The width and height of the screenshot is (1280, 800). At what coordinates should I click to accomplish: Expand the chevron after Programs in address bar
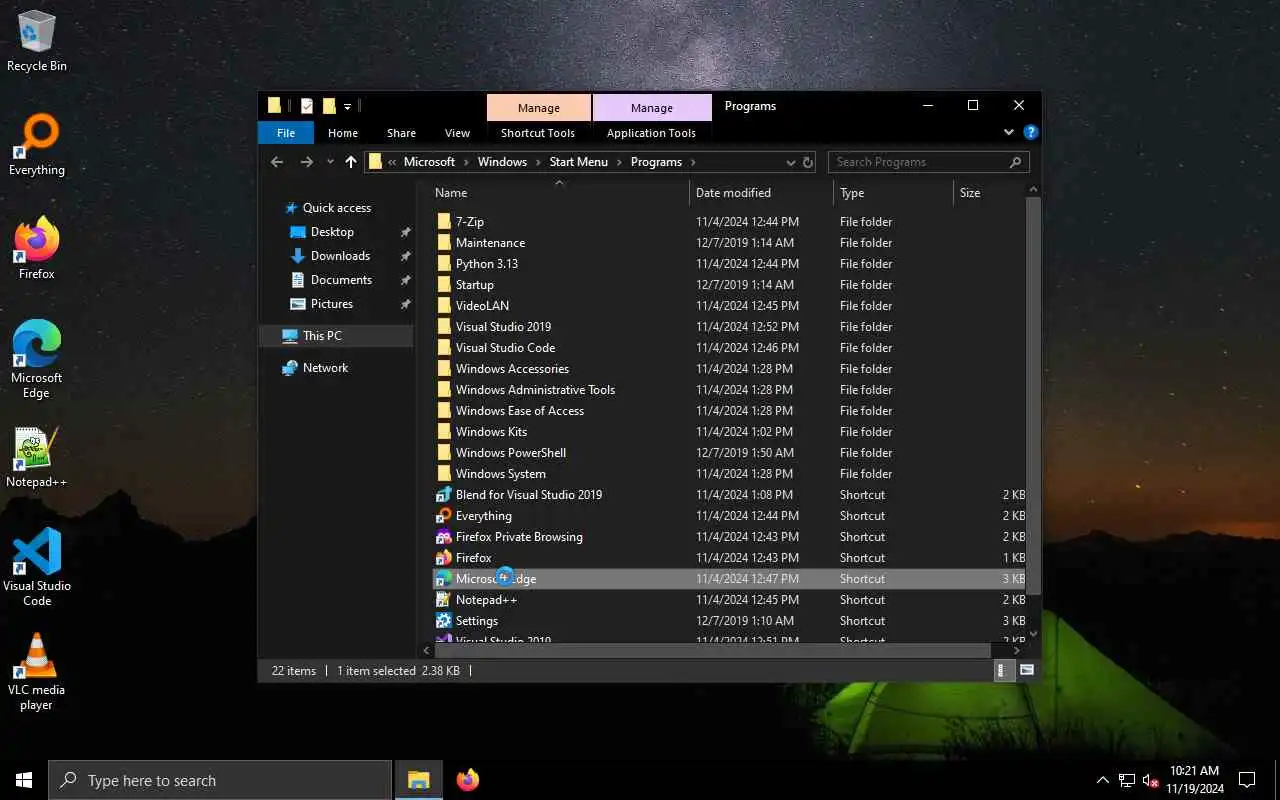pos(693,162)
